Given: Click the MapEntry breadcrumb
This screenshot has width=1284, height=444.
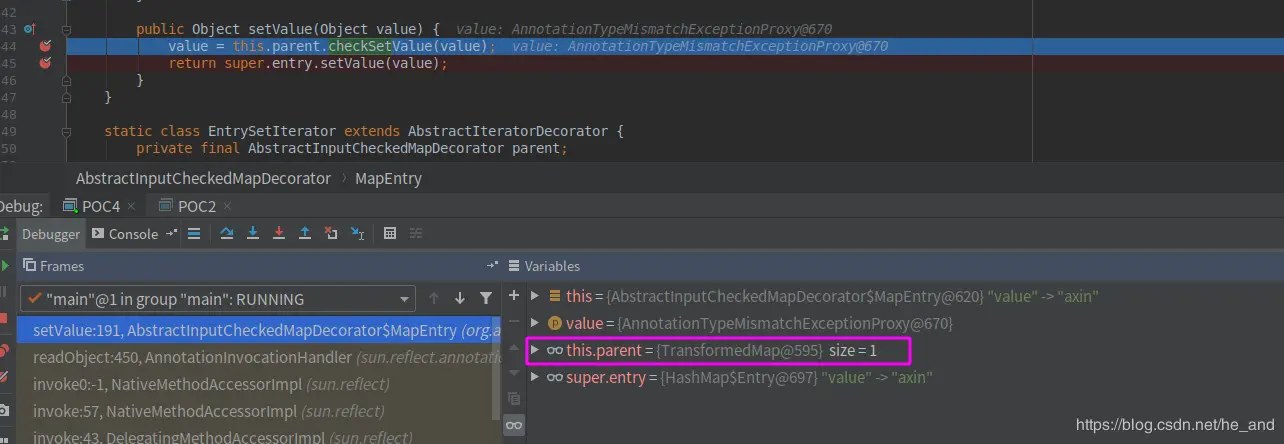Looking at the screenshot, I should 388,178.
